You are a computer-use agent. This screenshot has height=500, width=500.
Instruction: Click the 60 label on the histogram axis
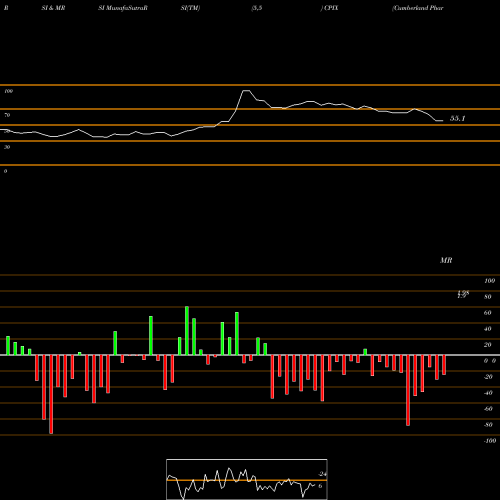pos(488,313)
